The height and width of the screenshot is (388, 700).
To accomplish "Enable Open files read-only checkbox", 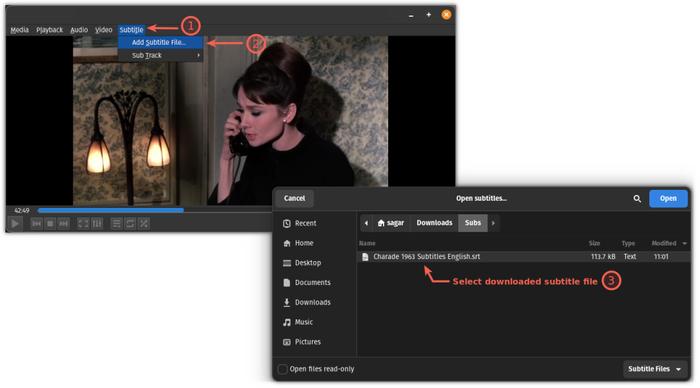I will point(282,369).
